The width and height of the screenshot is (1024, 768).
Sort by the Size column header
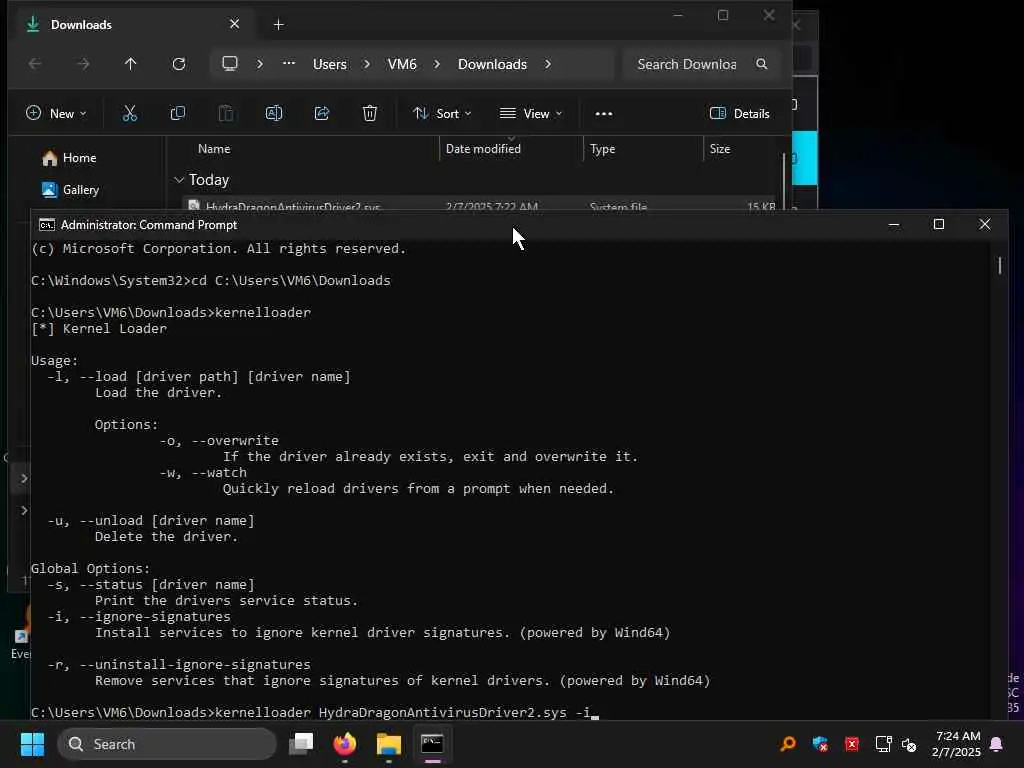[x=720, y=149]
